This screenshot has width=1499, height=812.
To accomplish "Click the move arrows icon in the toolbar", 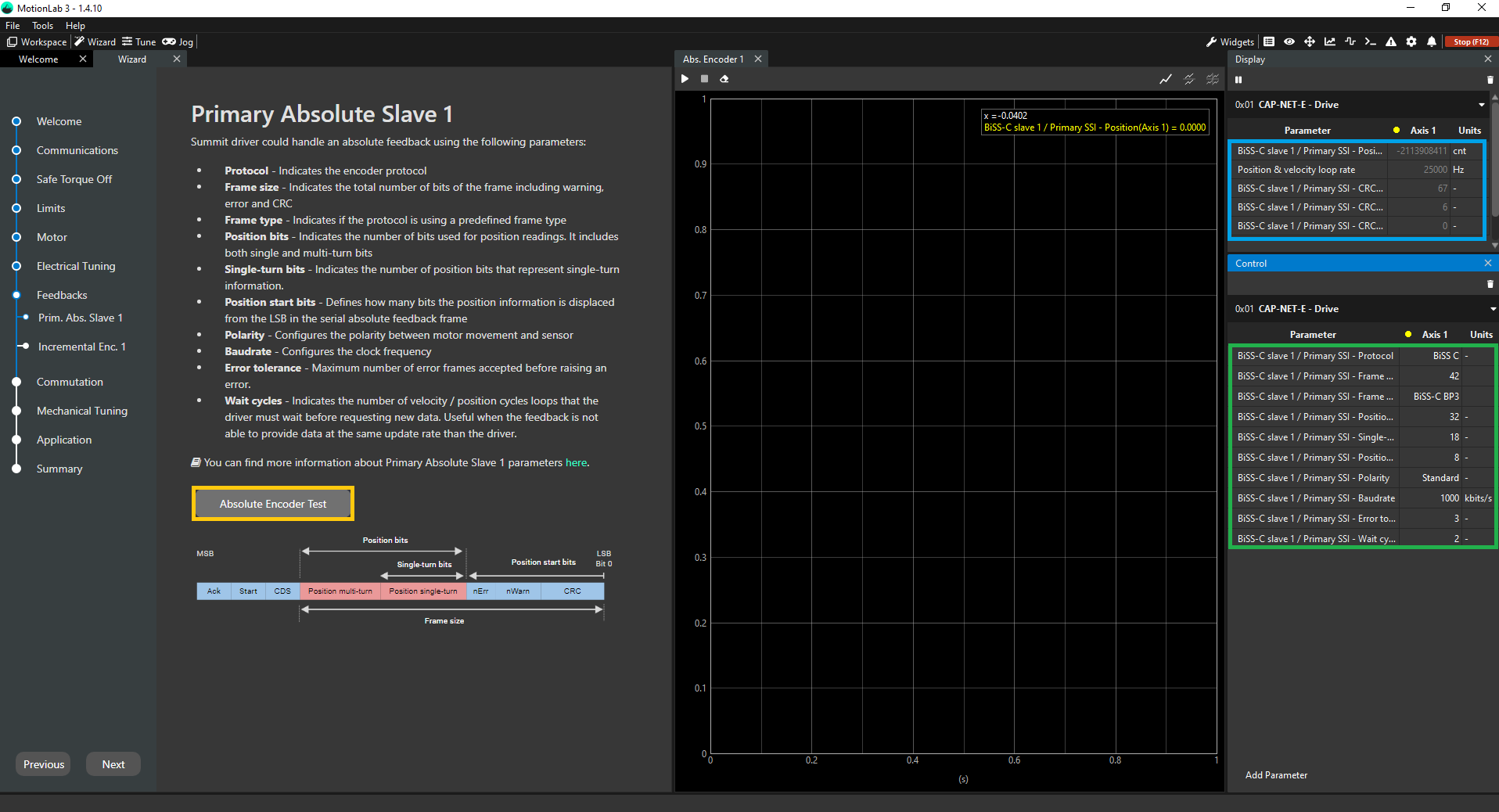I will [x=1309, y=42].
